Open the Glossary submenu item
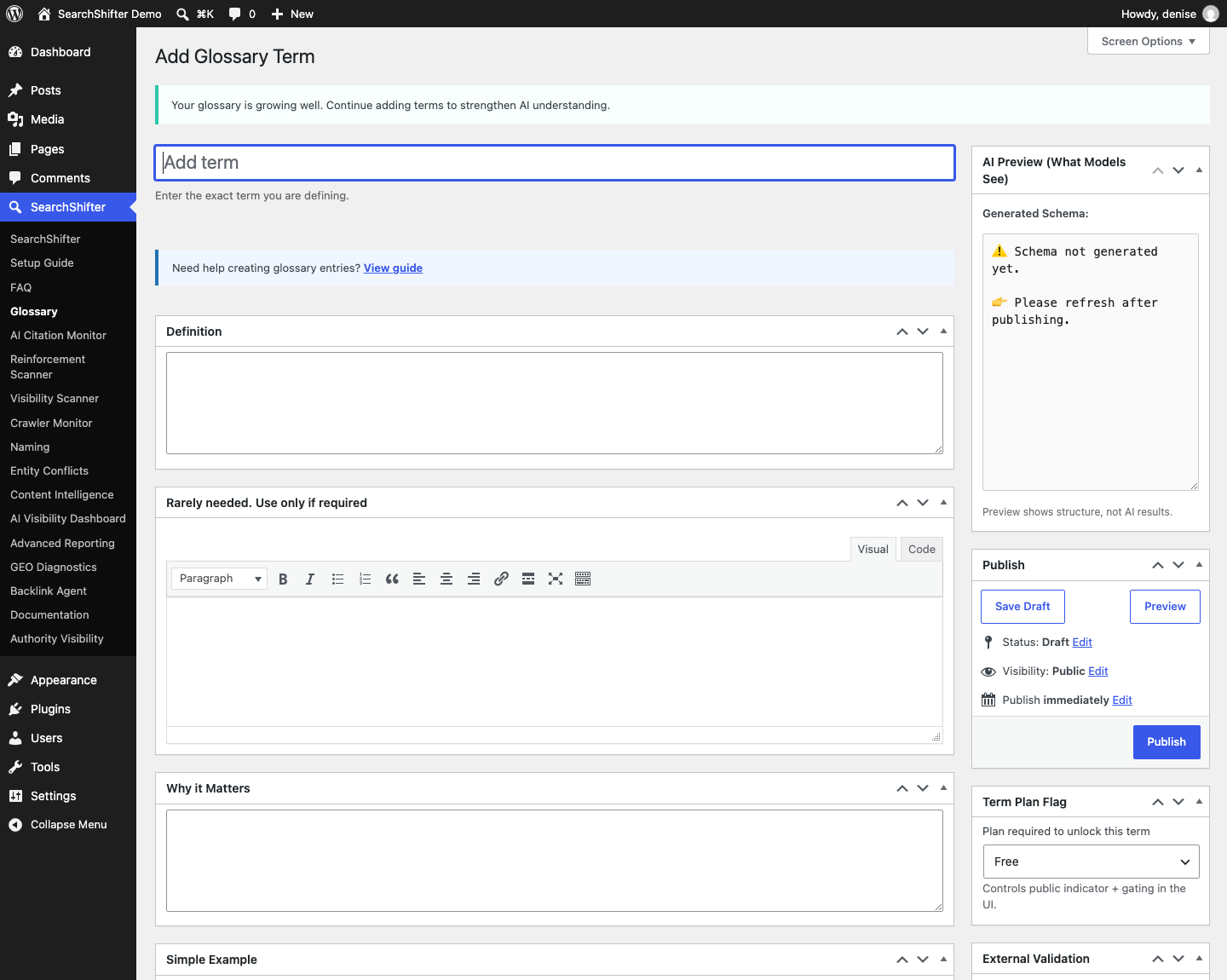Viewport: 1227px width, 980px height. click(x=34, y=312)
